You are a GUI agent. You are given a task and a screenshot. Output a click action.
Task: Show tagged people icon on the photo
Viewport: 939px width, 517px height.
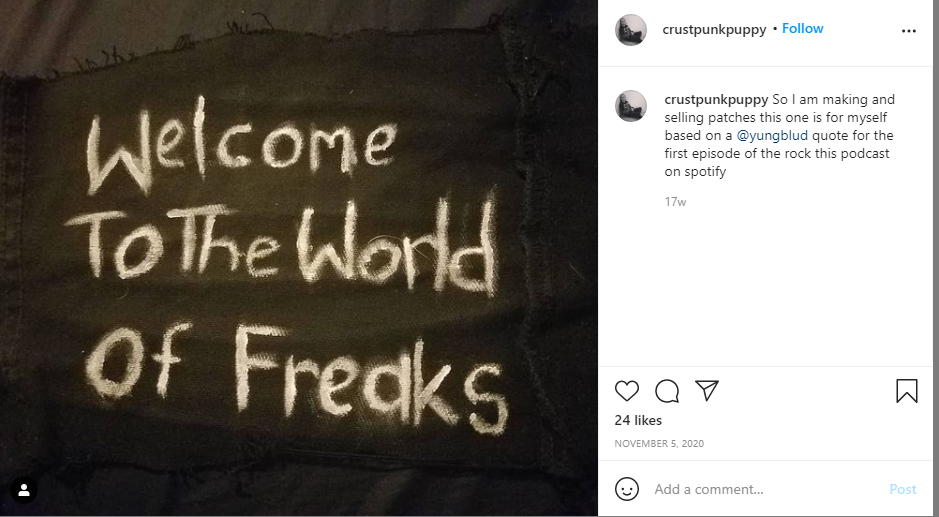[24, 490]
